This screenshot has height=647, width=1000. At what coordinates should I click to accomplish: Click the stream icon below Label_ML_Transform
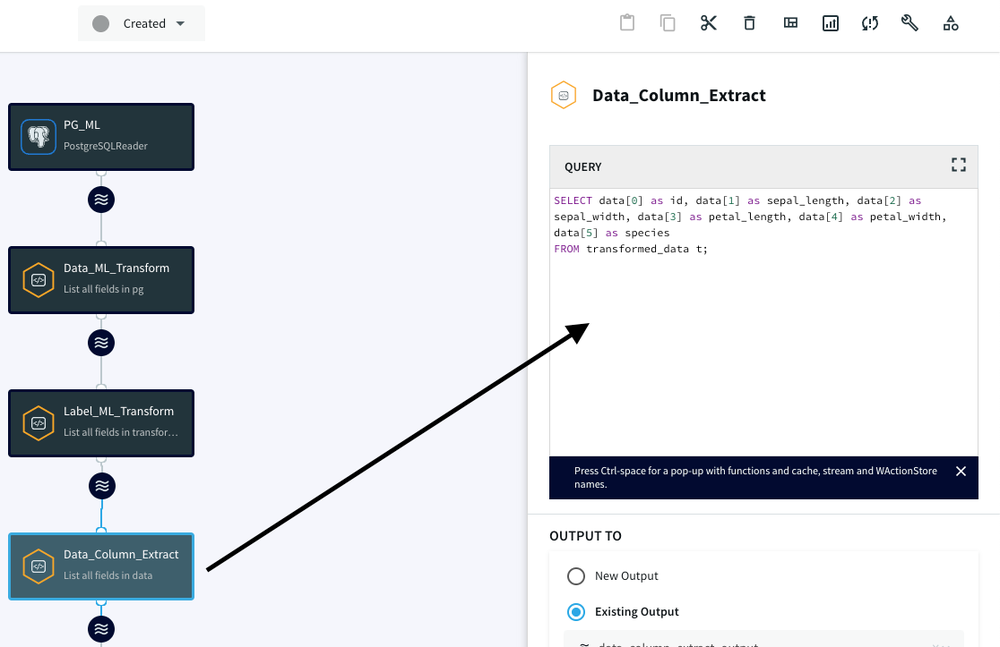(x=102, y=486)
